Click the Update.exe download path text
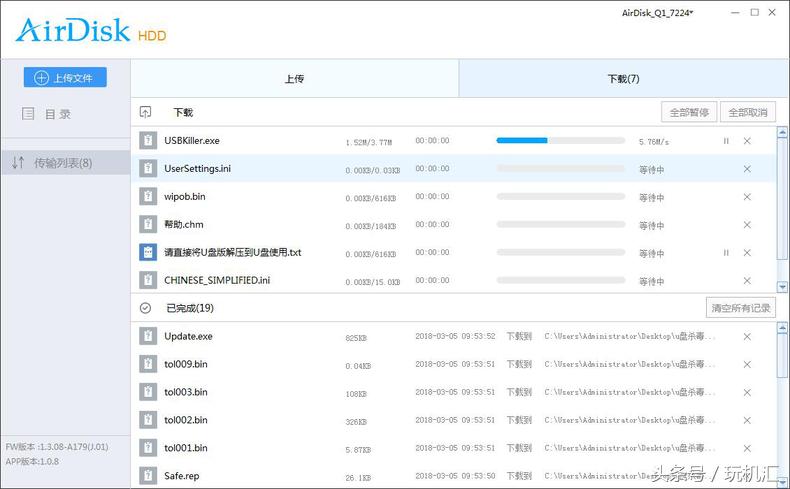 point(630,336)
